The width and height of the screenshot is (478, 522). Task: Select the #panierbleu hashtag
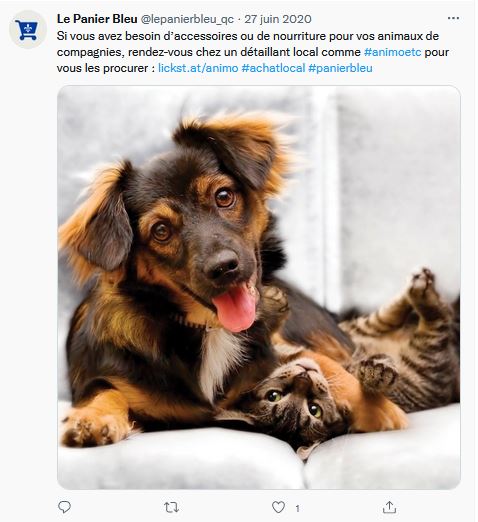coord(340,68)
